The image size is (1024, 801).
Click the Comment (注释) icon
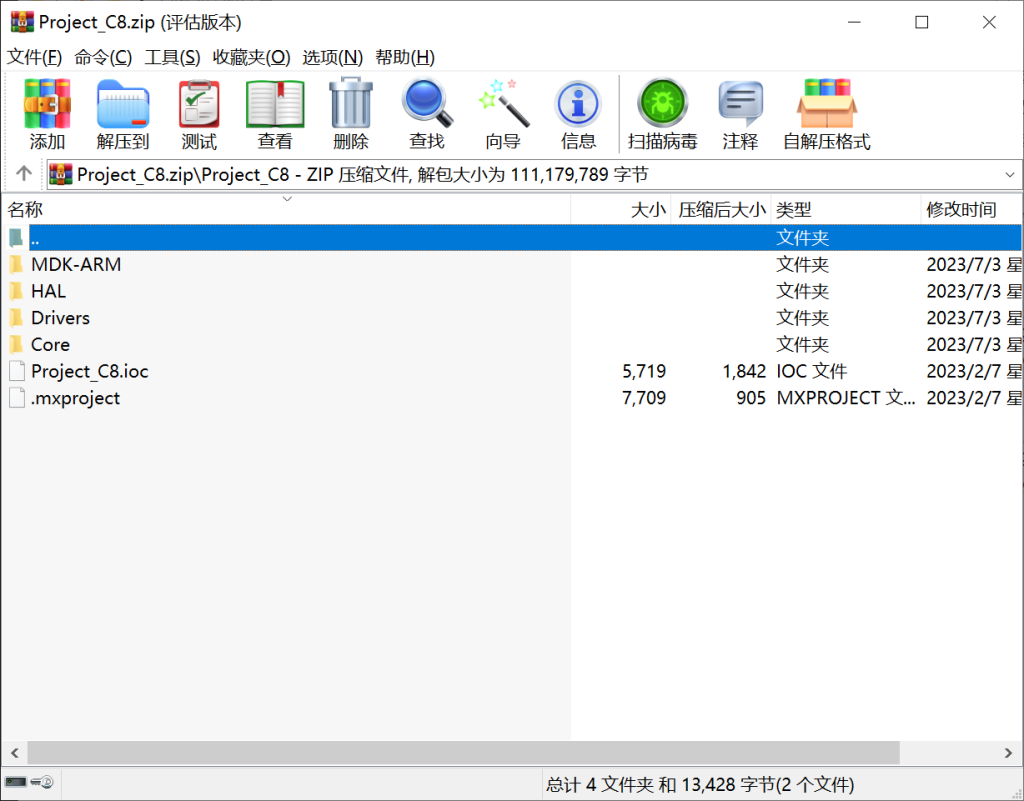point(741,103)
